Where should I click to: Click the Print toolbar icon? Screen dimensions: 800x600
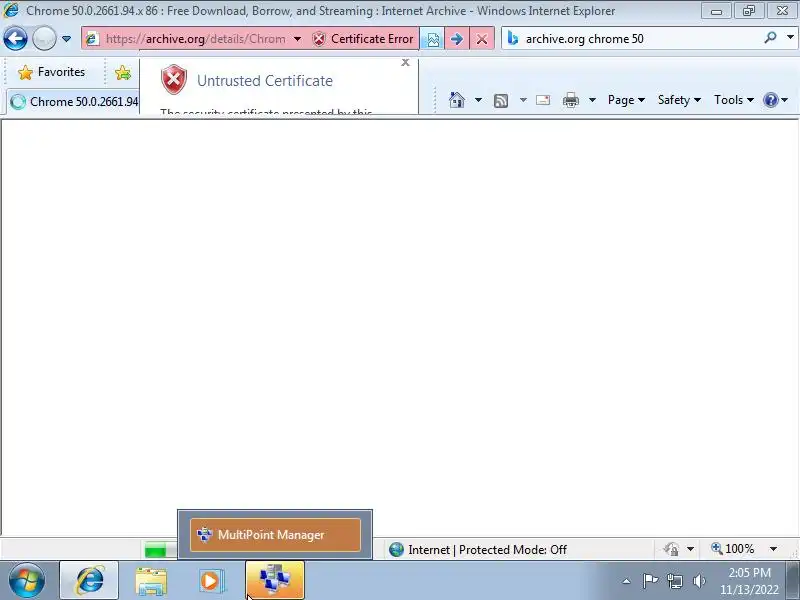pos(571,100)
